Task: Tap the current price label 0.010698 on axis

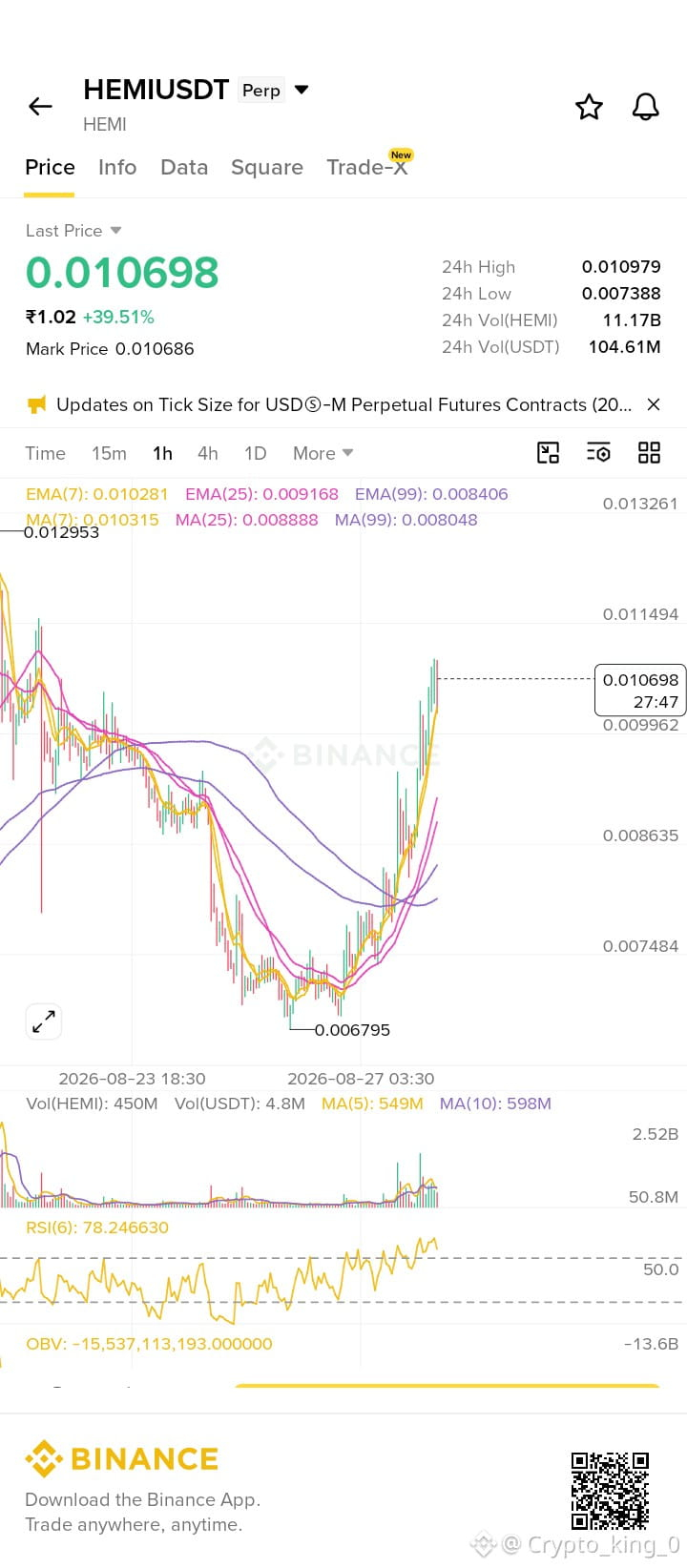Action: [640, 691]
